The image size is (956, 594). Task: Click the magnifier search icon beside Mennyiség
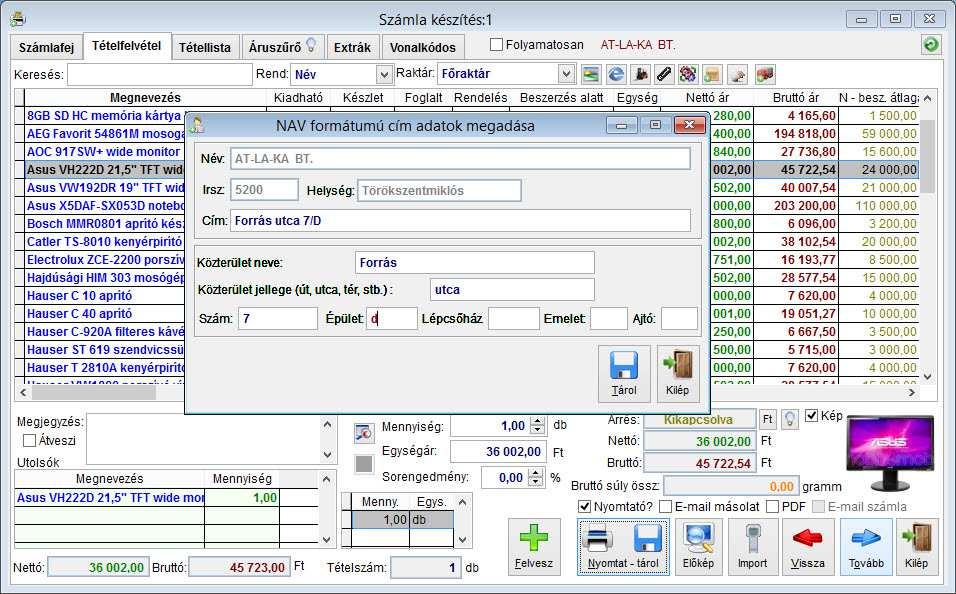click(363, 433)
